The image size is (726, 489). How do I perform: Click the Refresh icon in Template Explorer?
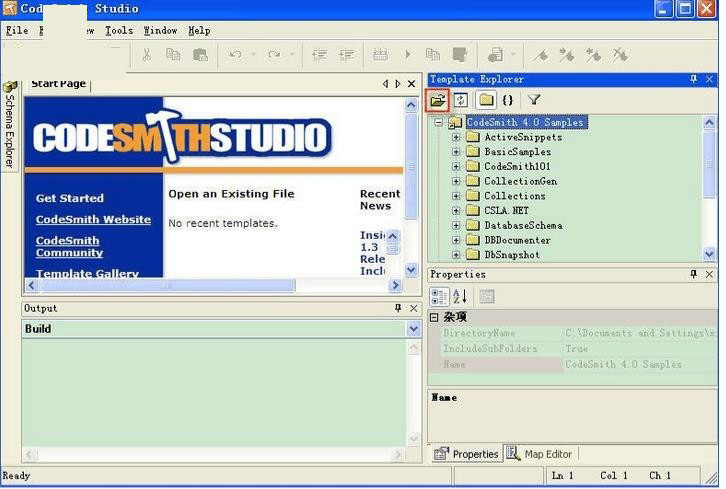(x=461, y=100)
